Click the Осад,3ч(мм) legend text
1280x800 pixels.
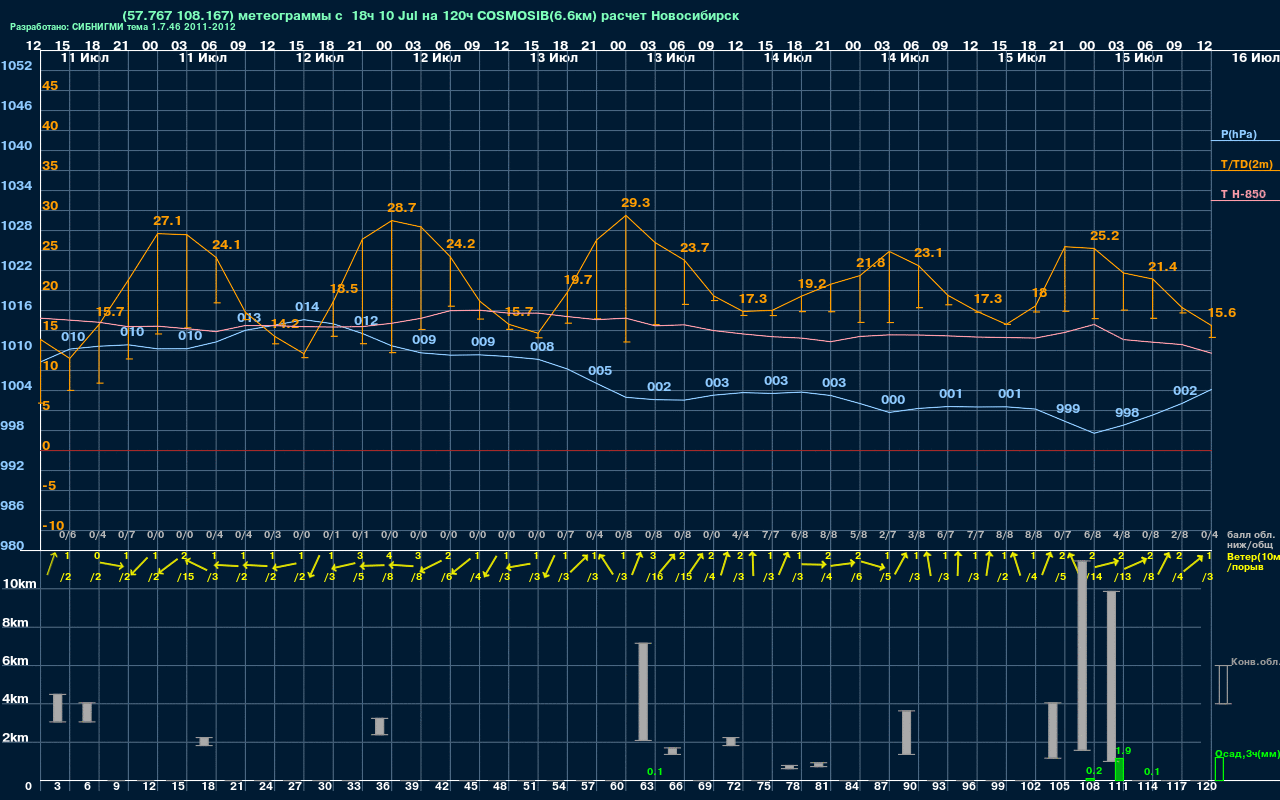[x=1247, y=753]
